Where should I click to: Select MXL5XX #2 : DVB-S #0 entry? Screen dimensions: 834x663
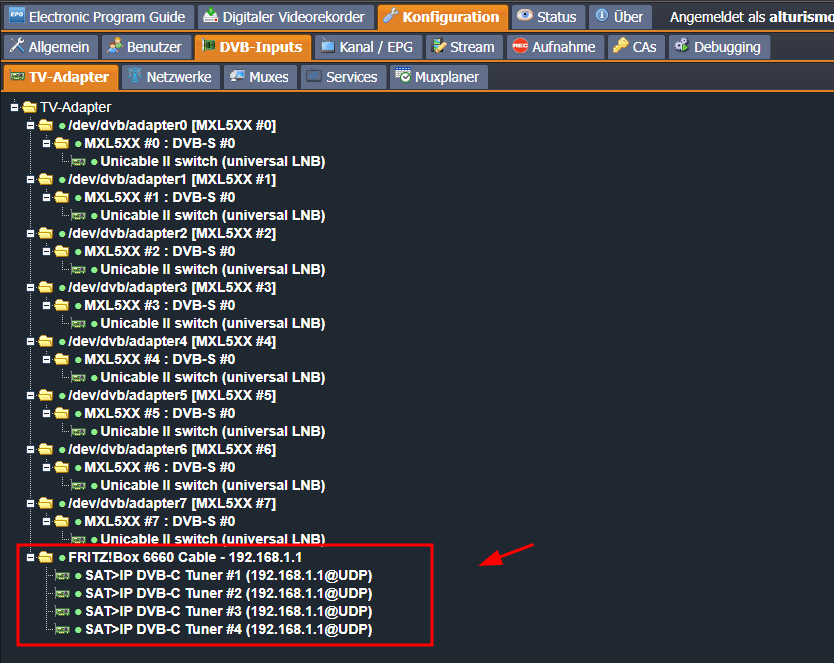pyautogui.click(x=160, y=251)
